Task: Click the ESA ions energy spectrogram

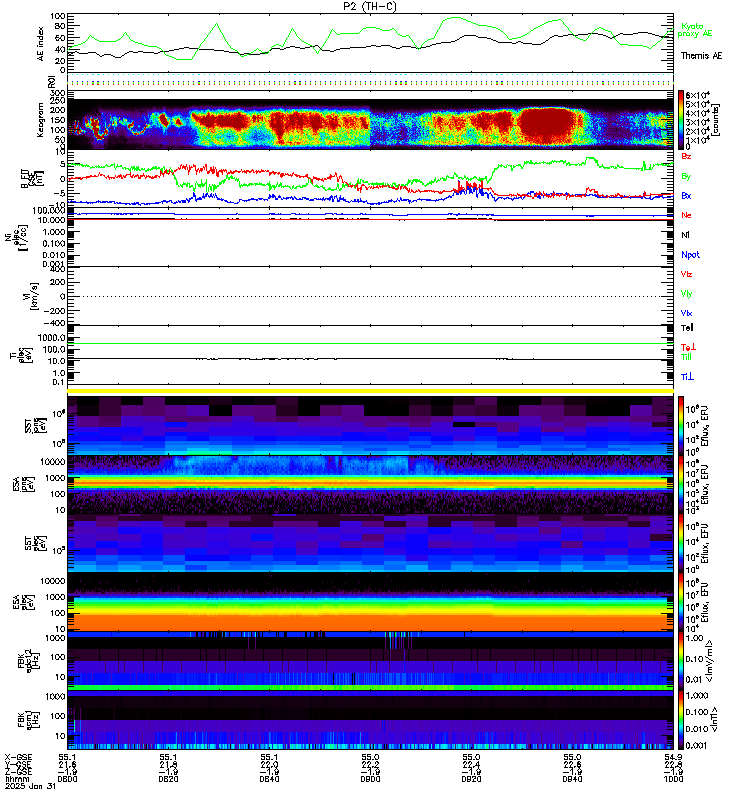Action: tap(370, 484)
